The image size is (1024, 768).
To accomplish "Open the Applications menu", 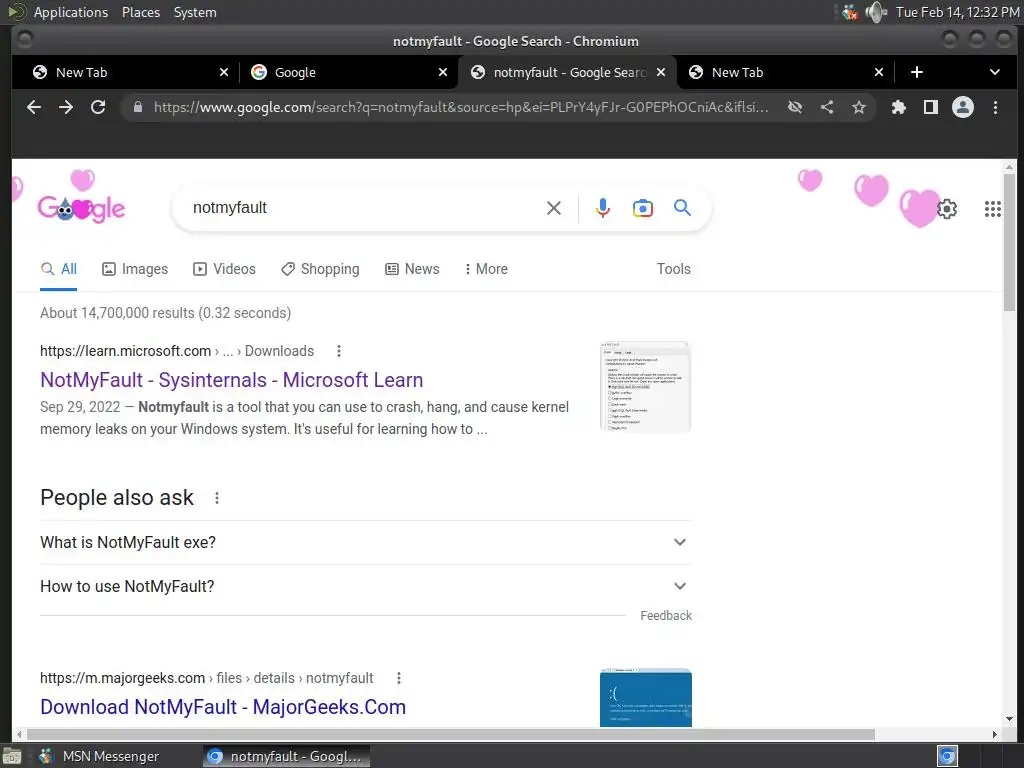I will pos(71,12).
